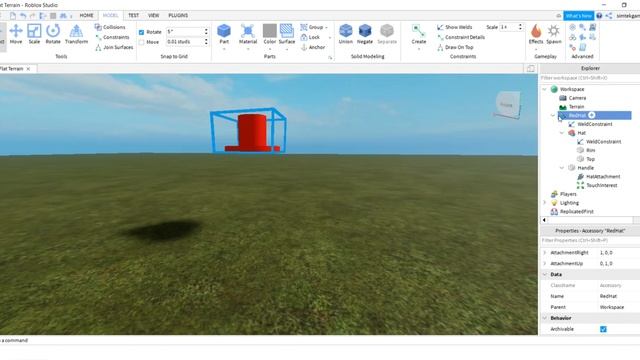Expand the Lighting node

click(544, 203)
